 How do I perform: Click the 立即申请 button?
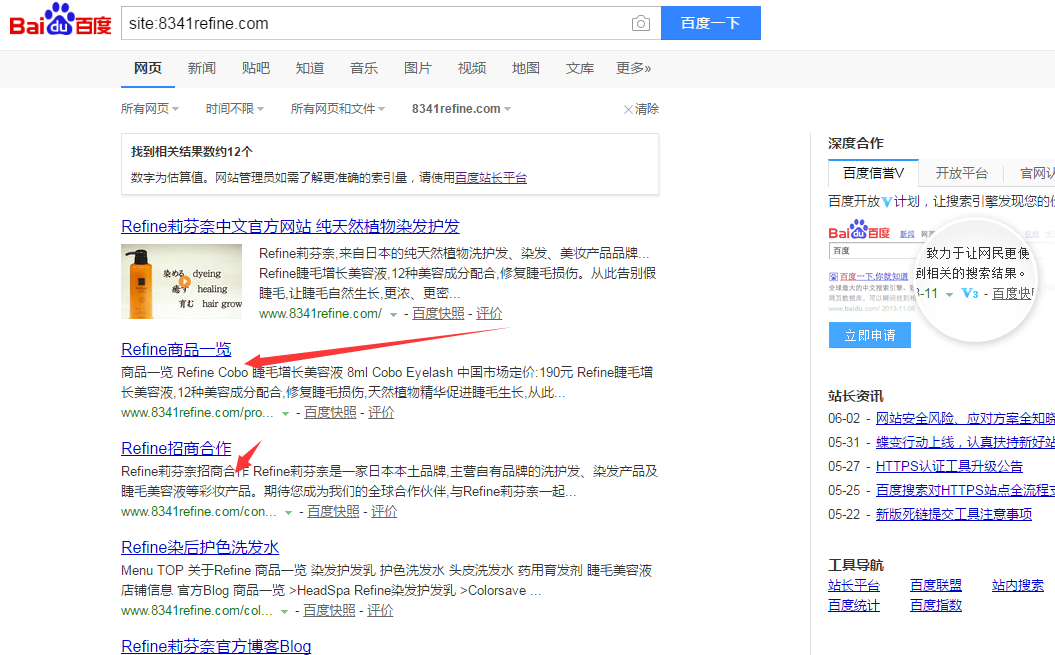click(x=869, y=335)
